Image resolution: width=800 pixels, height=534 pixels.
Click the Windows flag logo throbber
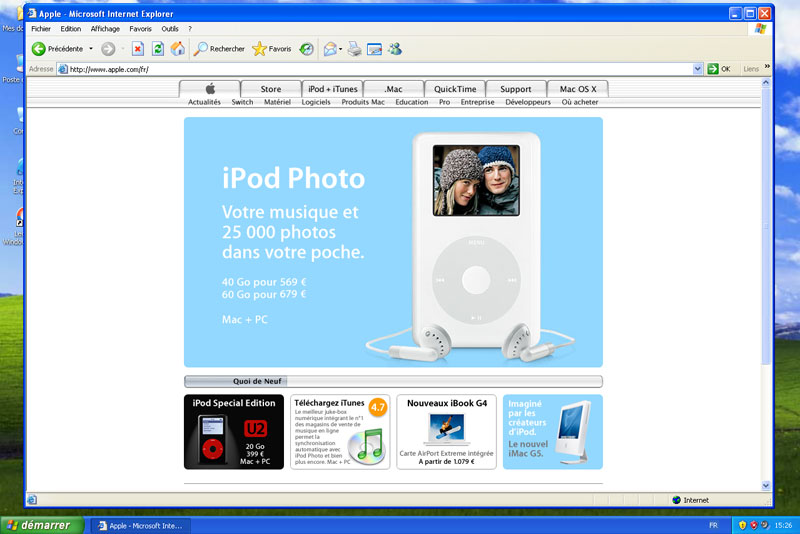click(760, 29)
